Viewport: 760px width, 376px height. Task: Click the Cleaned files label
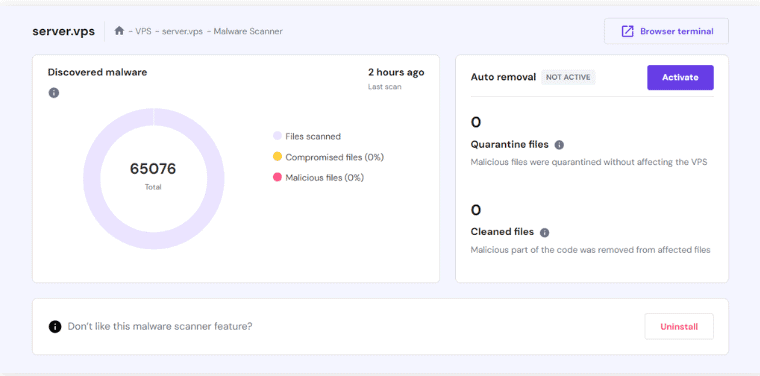(x=502, y=232)
